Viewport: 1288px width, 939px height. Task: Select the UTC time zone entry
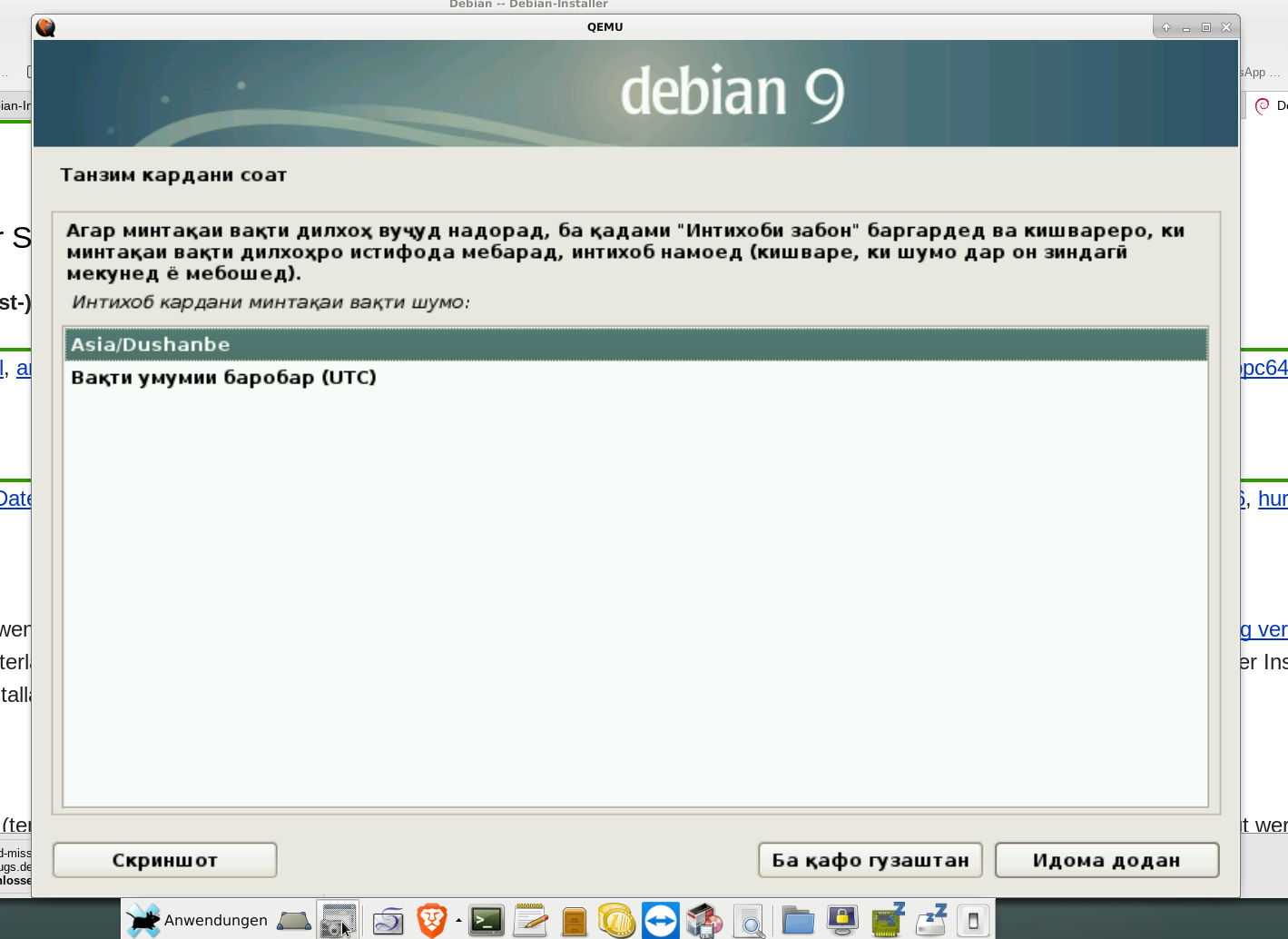point(635,377)
